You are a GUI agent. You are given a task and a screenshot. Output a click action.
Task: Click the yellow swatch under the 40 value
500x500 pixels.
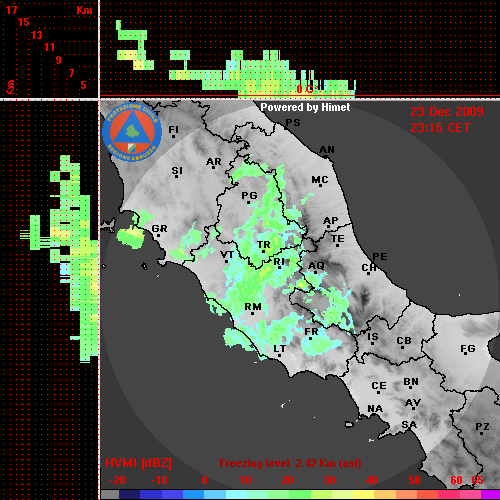[363, 495]
